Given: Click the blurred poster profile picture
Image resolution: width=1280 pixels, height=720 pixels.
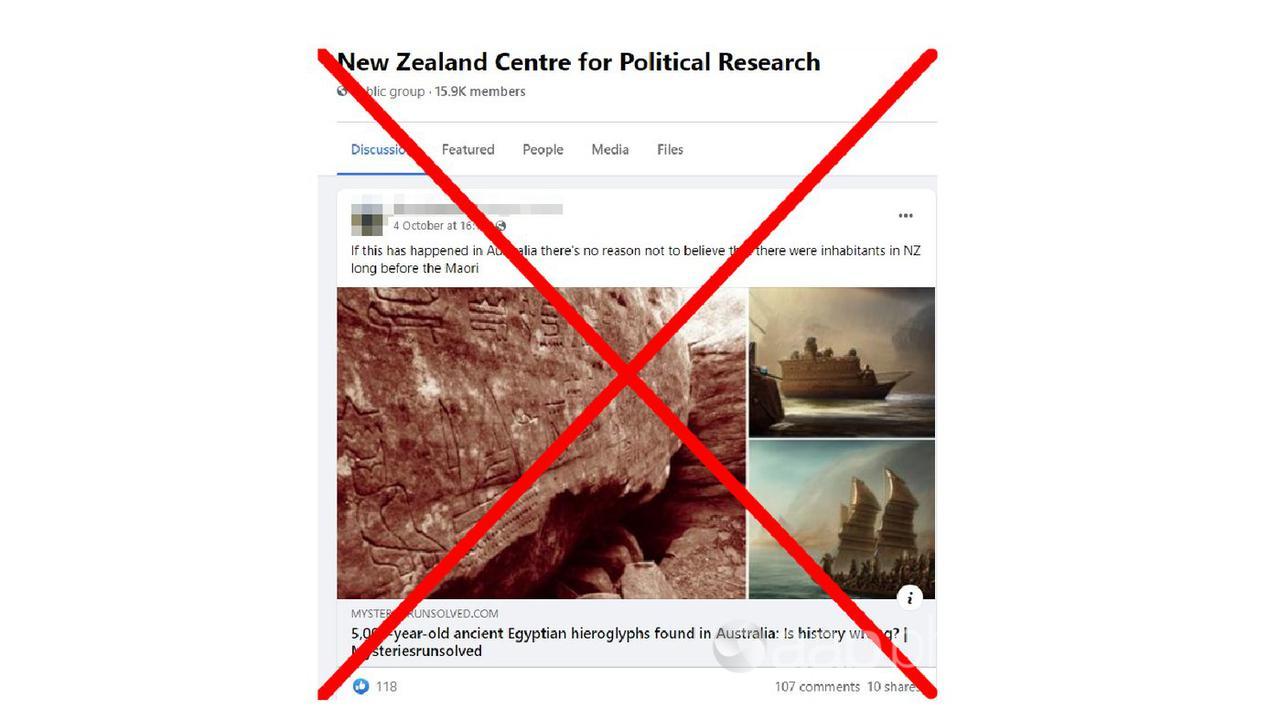Looking at the screenshot, I should pyautogui.click(x=367, y=217).
